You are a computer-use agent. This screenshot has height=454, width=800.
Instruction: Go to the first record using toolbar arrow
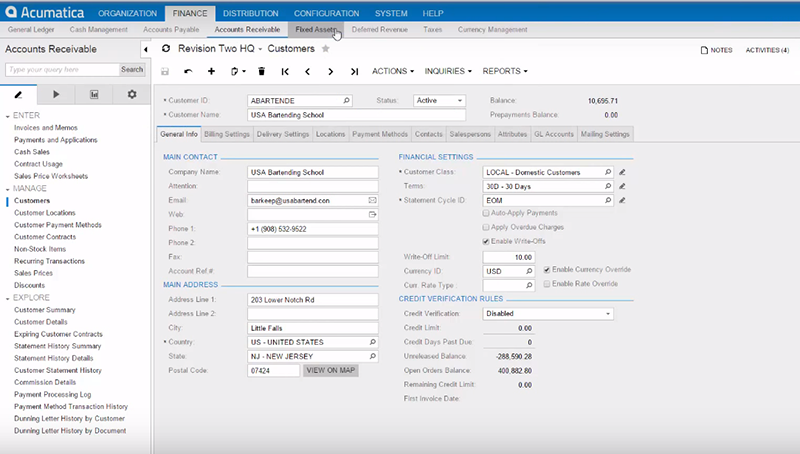pos(285,72)
